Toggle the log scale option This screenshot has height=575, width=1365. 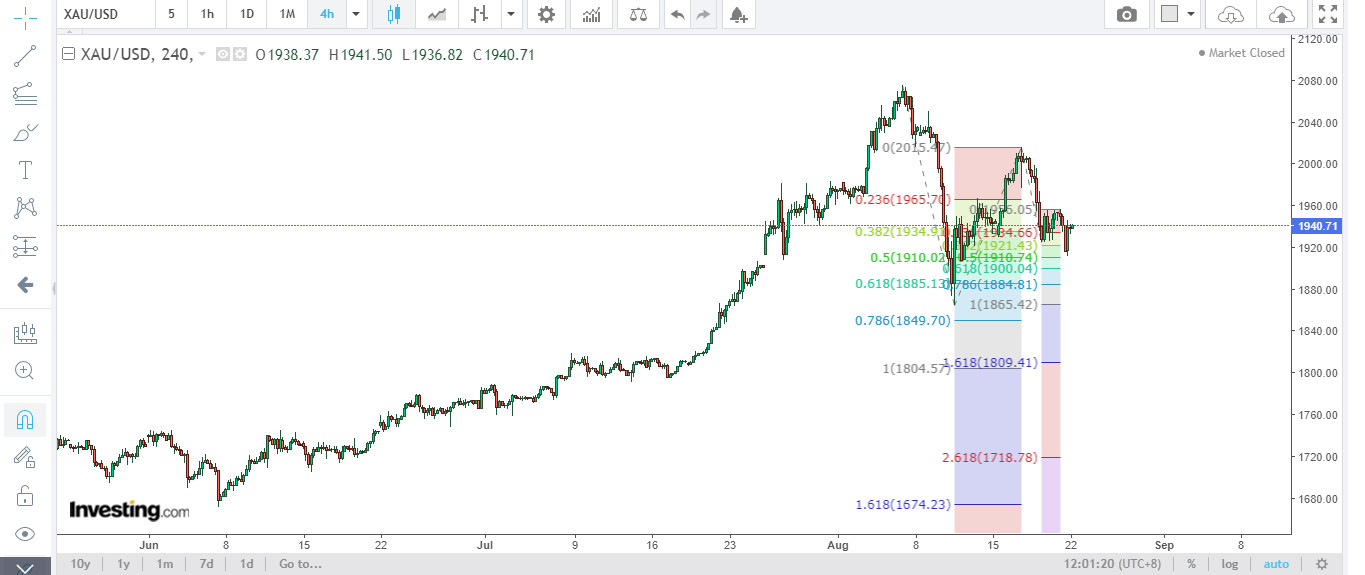coord(1229,564)
